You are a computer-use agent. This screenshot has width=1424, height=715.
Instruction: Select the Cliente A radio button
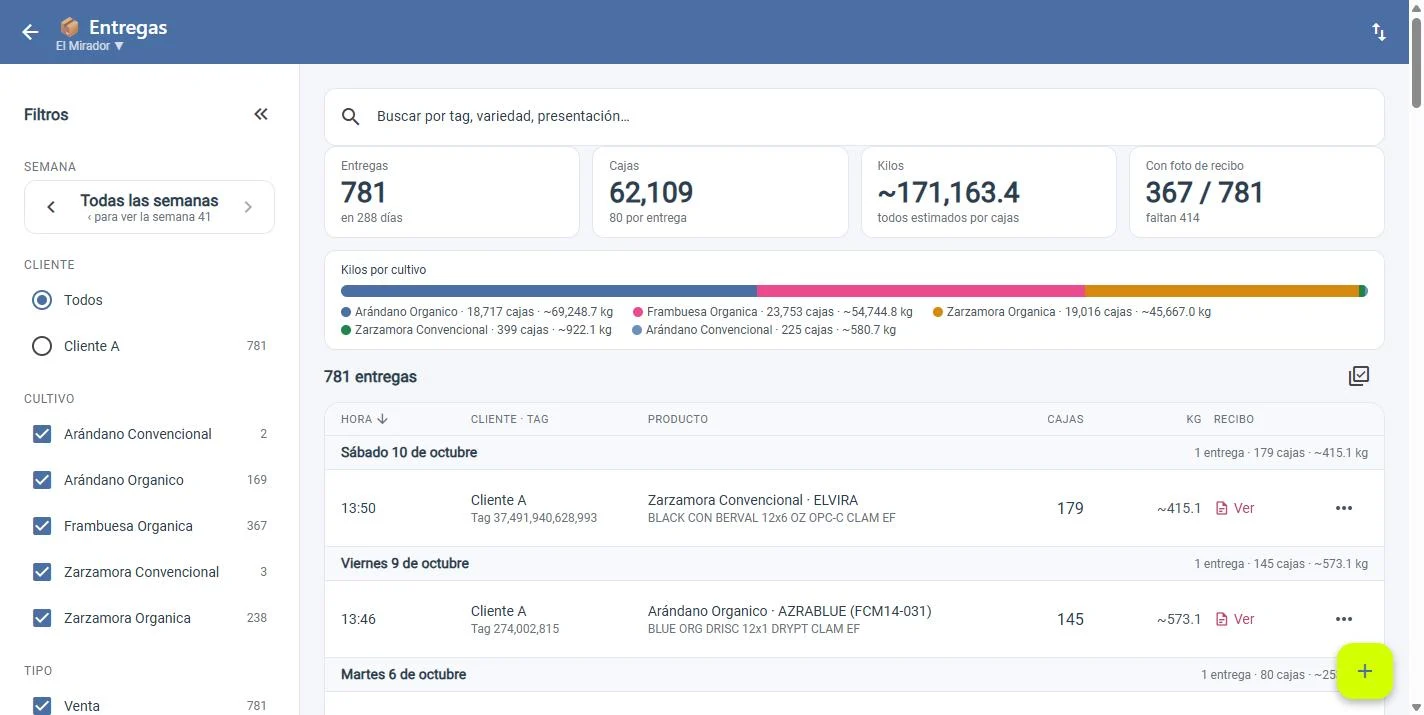pos(42,346)
